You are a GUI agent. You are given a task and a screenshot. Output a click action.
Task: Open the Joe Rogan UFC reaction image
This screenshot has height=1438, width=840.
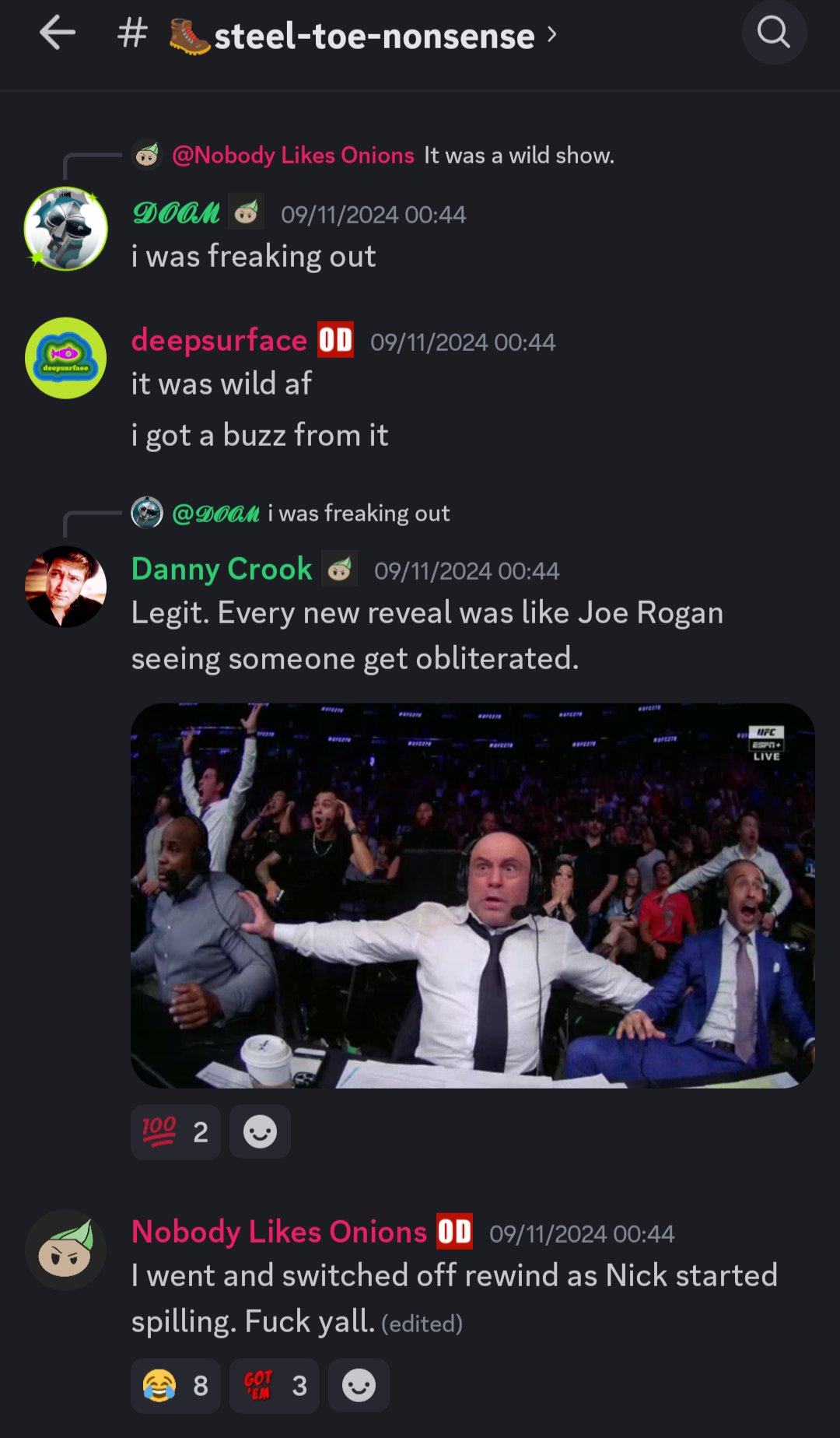coord(473,896)
